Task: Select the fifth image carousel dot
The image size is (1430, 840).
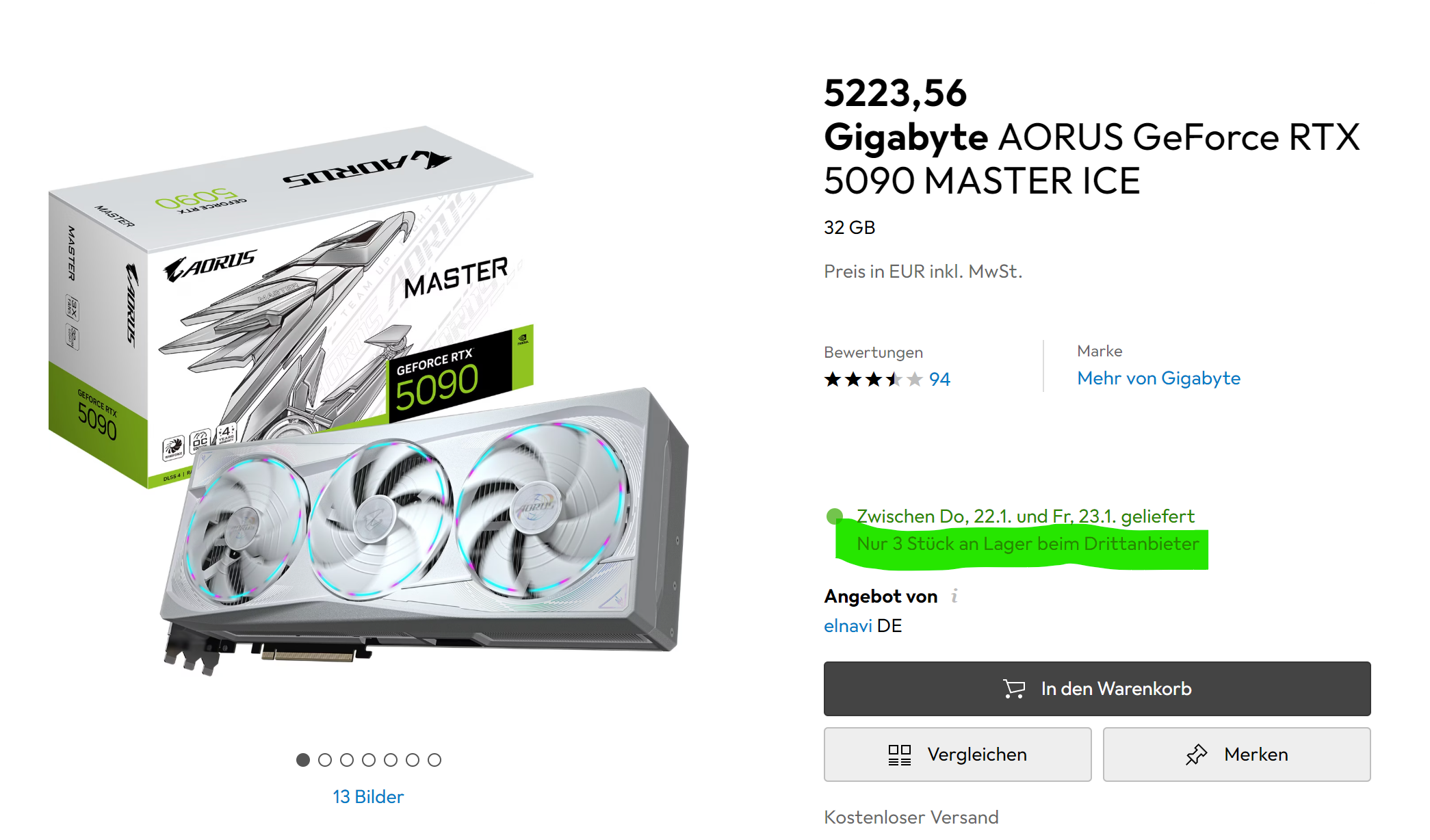Action: click(391, 760)
